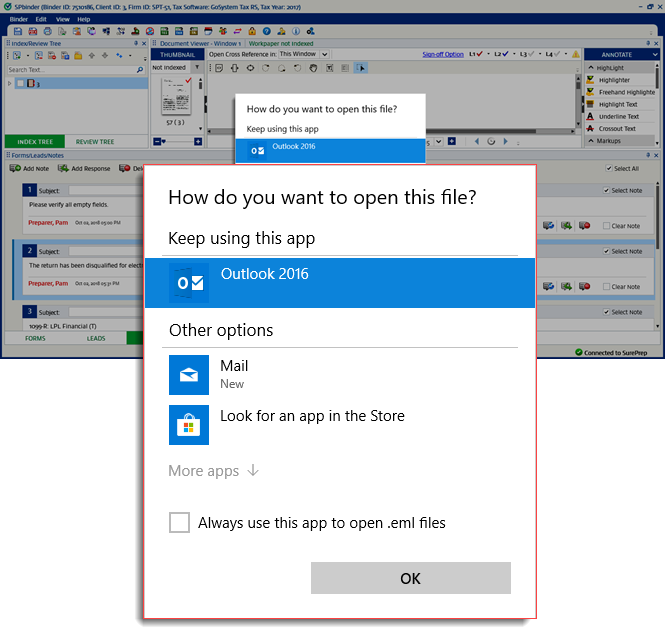Open the Not Indexed filter dropdown
Screen dimensions: 665x634
197,67
